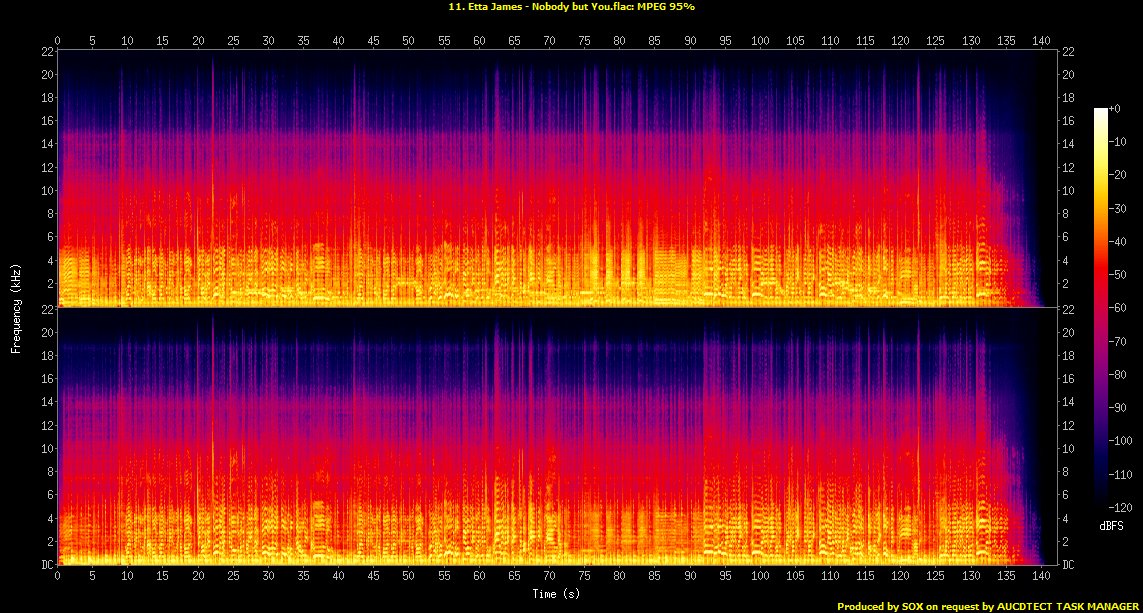The height and width of the screenshot is (613, 1143).
Task: Select the 140 mark on the top time axis
Action: (1041, 41)
